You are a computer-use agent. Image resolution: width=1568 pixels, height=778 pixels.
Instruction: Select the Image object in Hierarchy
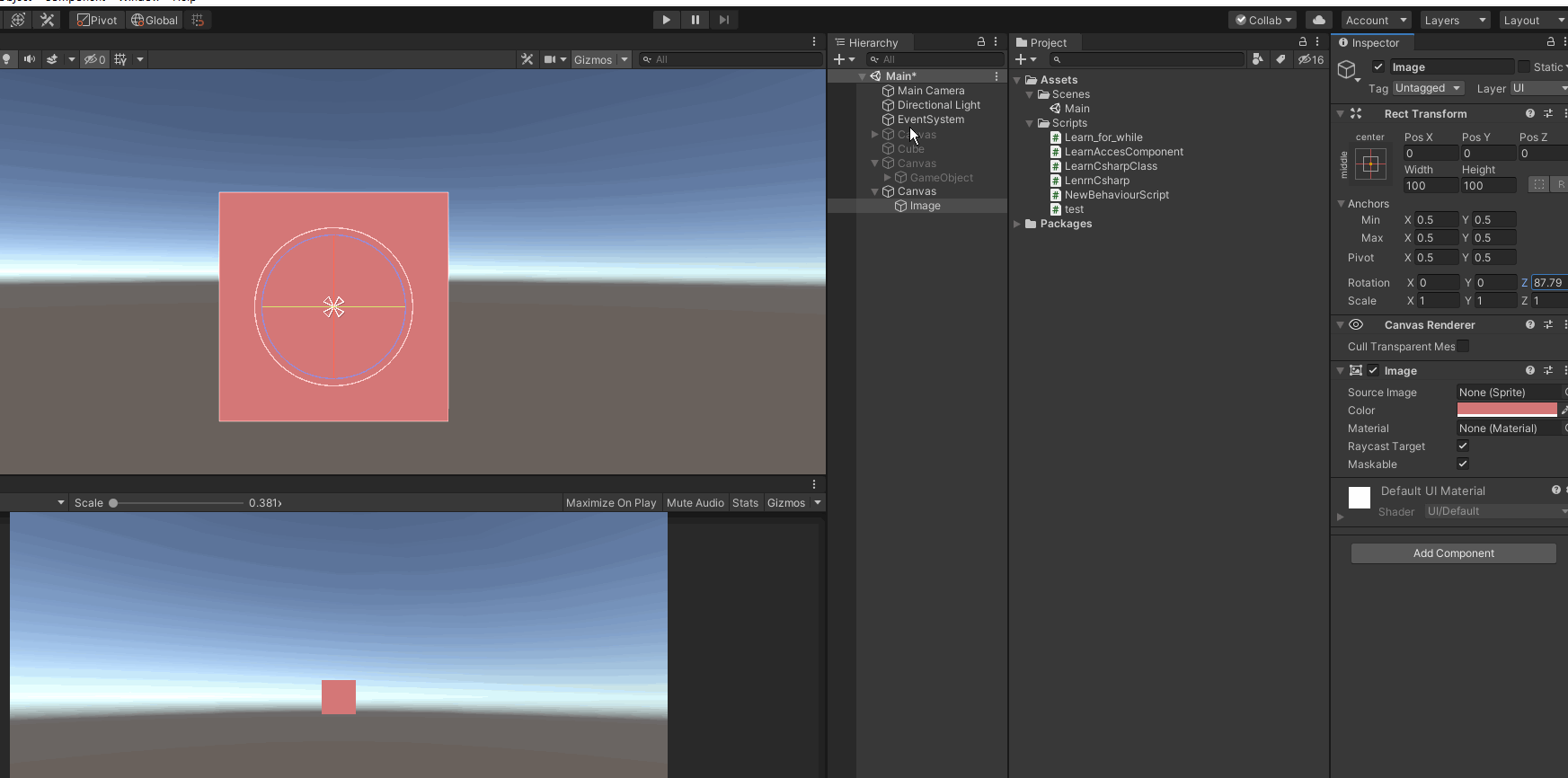[917, 206]
